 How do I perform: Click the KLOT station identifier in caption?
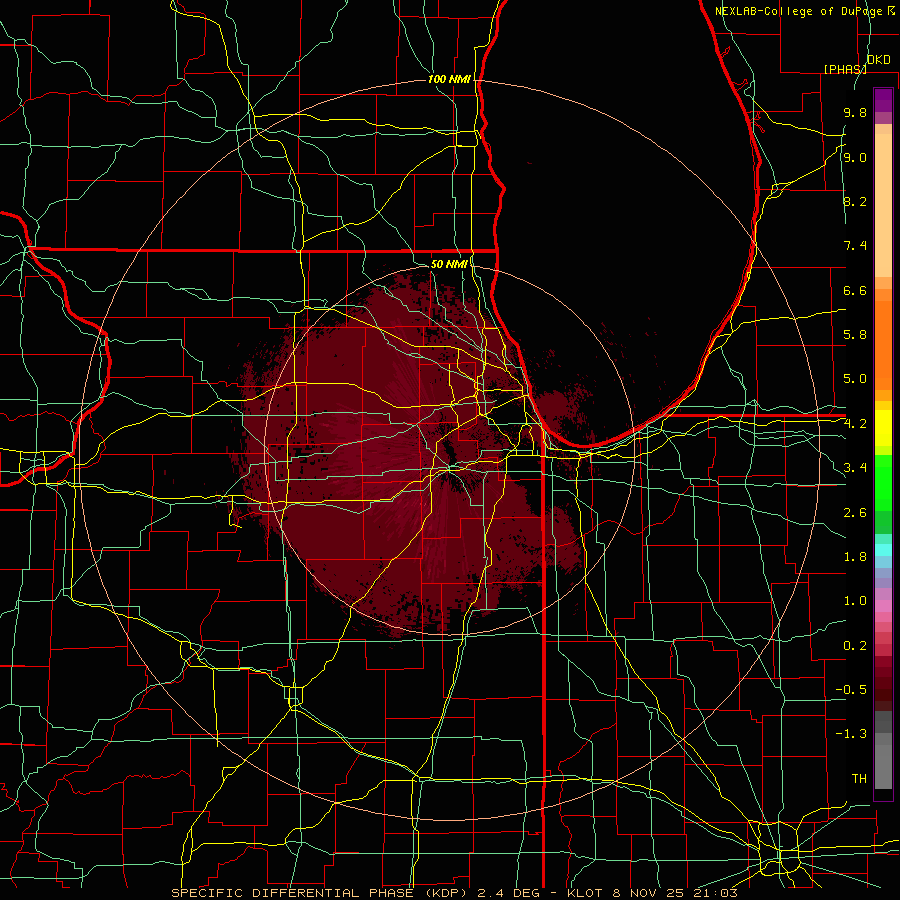click(x=585, y=893)
